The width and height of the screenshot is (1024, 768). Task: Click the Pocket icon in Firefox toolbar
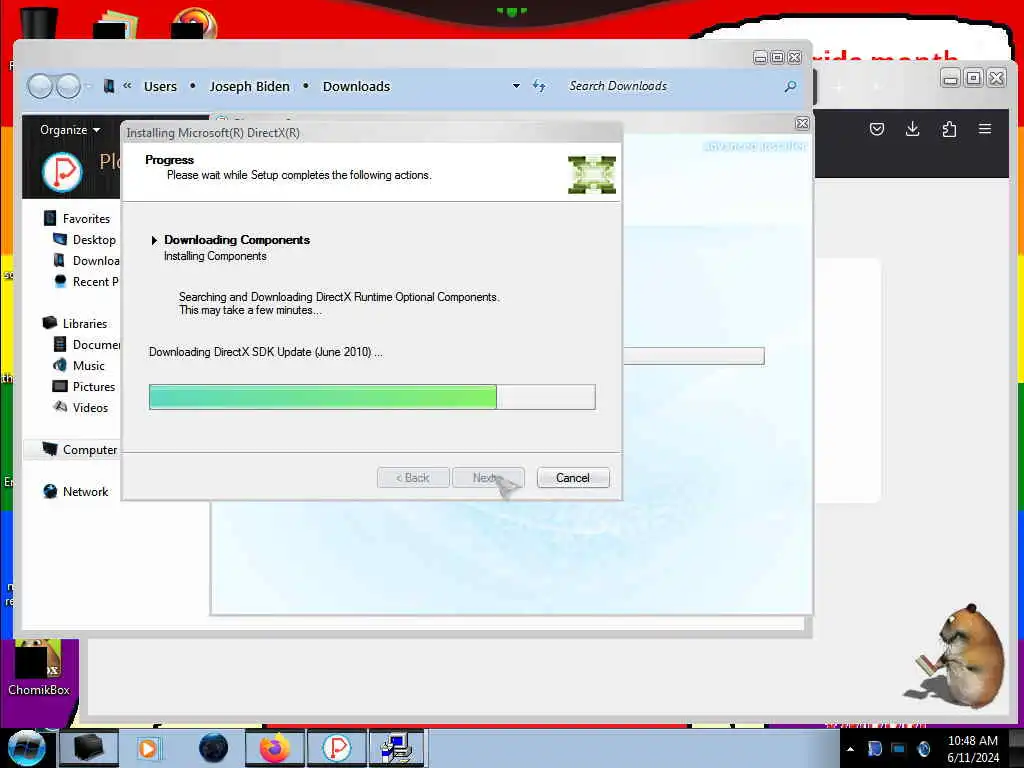[877, 129]
